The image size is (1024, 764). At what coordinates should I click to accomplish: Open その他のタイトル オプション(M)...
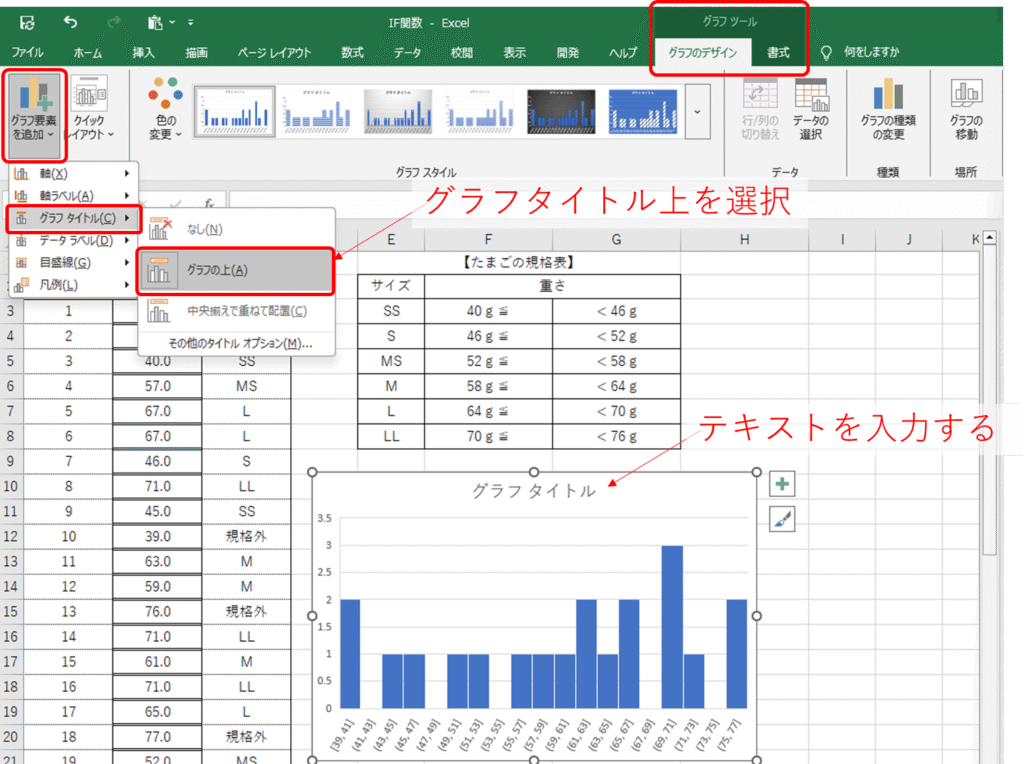point(235,343)
